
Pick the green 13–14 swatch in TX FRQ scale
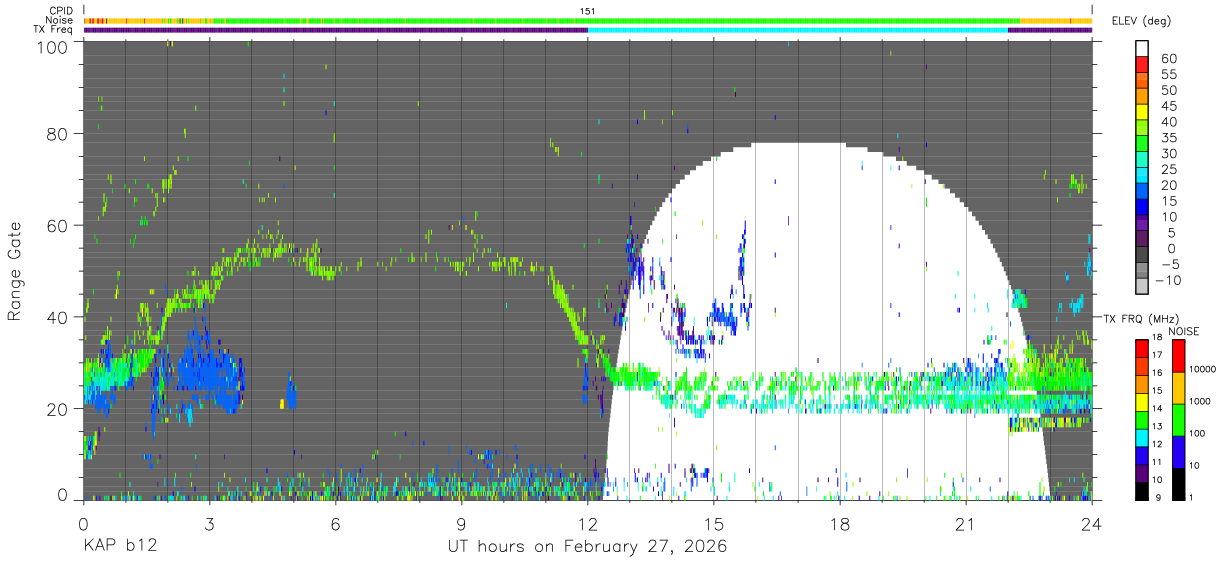(1142, 418)
